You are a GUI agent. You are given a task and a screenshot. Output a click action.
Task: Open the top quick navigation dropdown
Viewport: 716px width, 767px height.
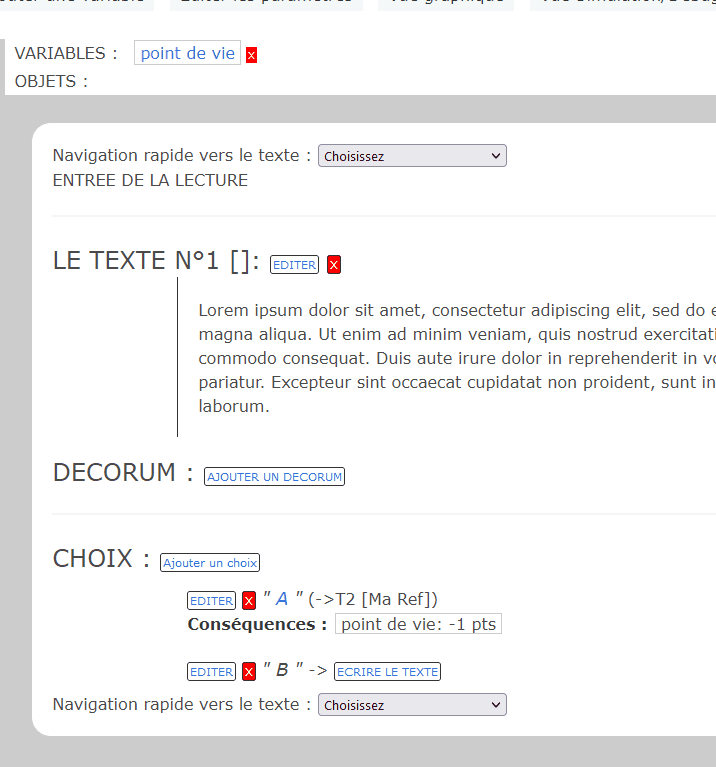pos(412,156)
